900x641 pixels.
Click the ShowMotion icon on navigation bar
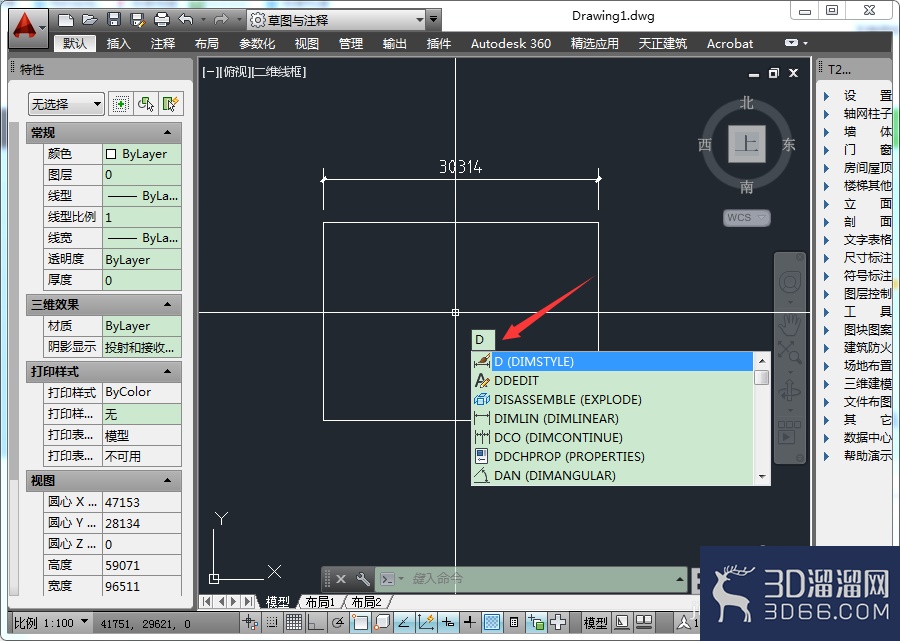tap(789, 433)
